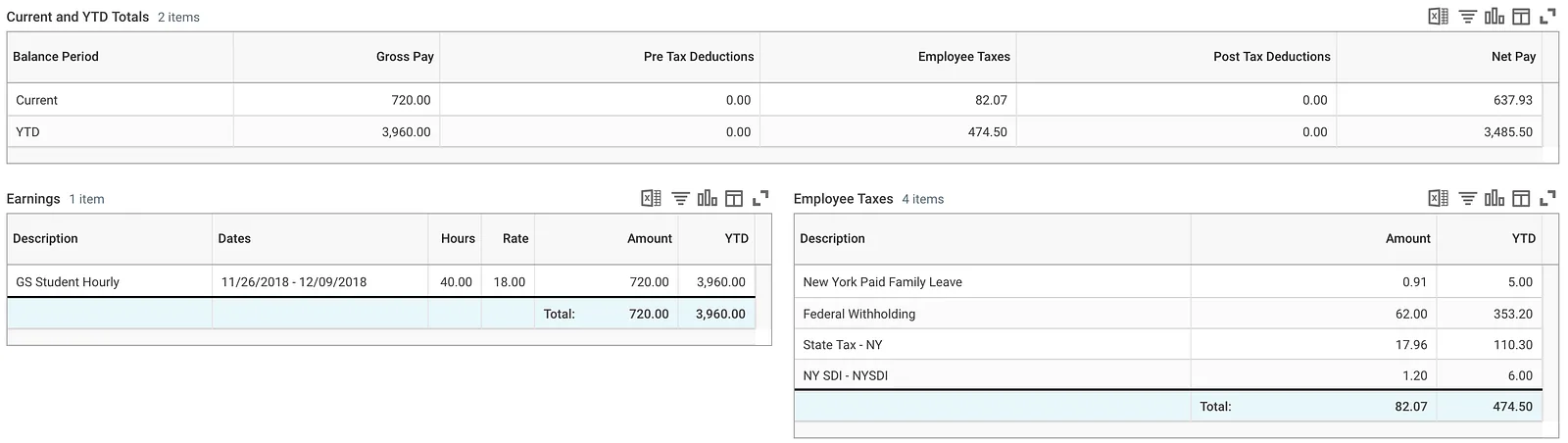Select the YTD balance period row
The width and height of the screenshot is (1568, 443).
pyautogui.click(x=774, y=131)
